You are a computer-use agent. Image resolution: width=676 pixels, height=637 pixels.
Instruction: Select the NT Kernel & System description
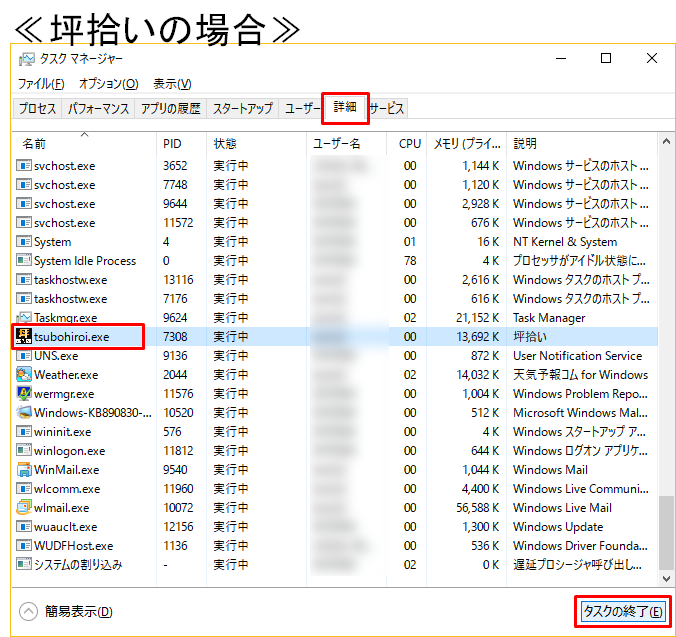tap(565, 241)
